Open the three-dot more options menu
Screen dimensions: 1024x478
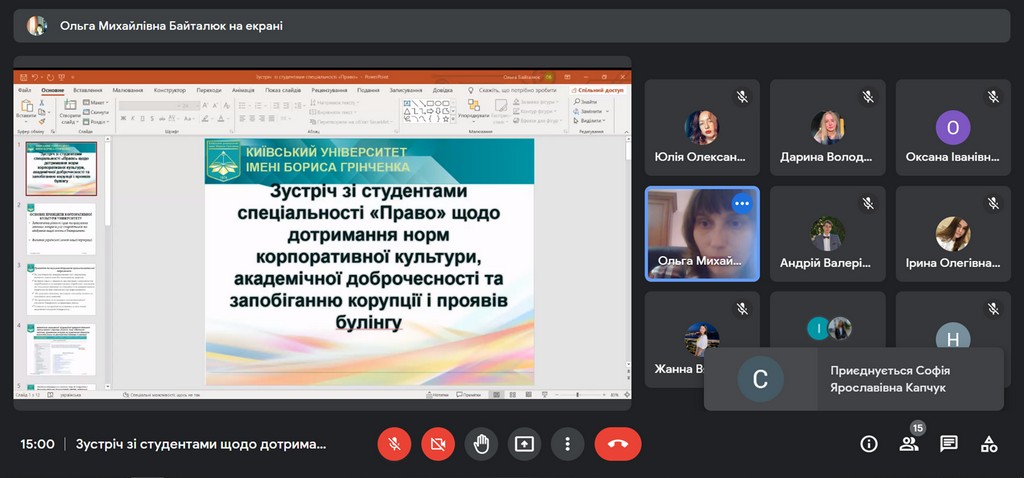[567, 444]
